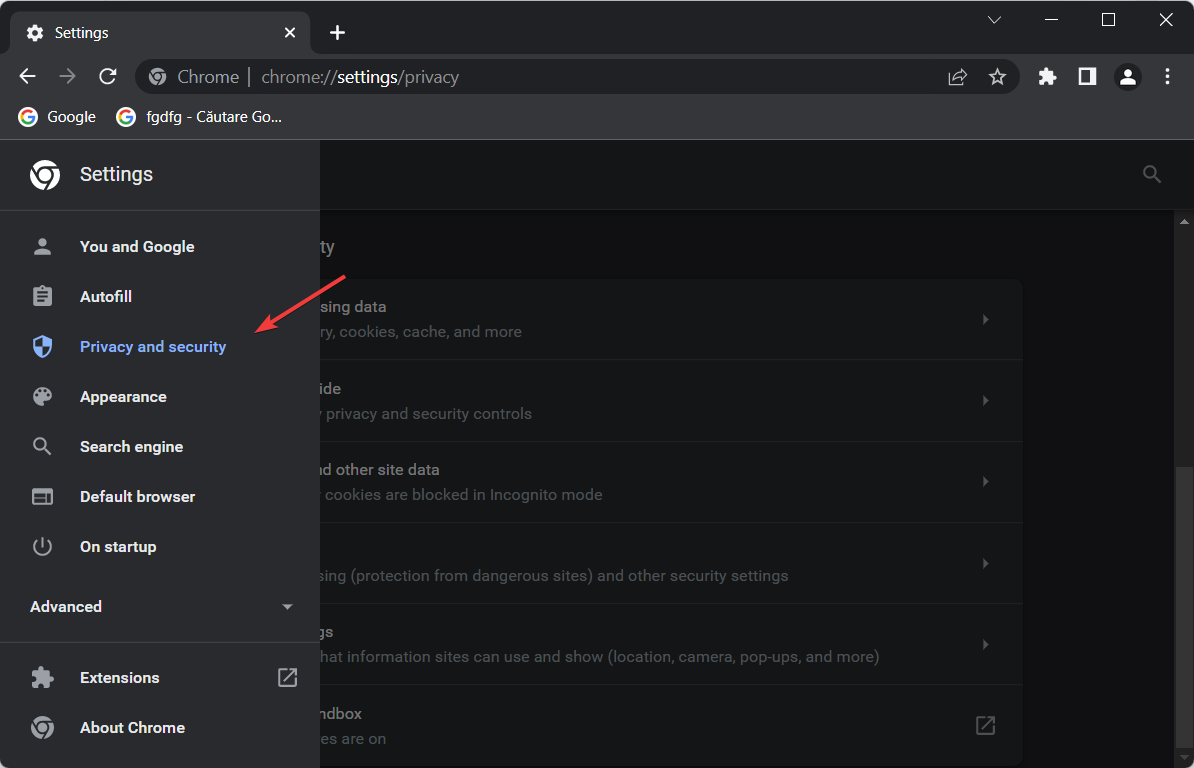1194x768 pixels.
Task: Click the Privacy and security shield icon
Action: (43, 346)
